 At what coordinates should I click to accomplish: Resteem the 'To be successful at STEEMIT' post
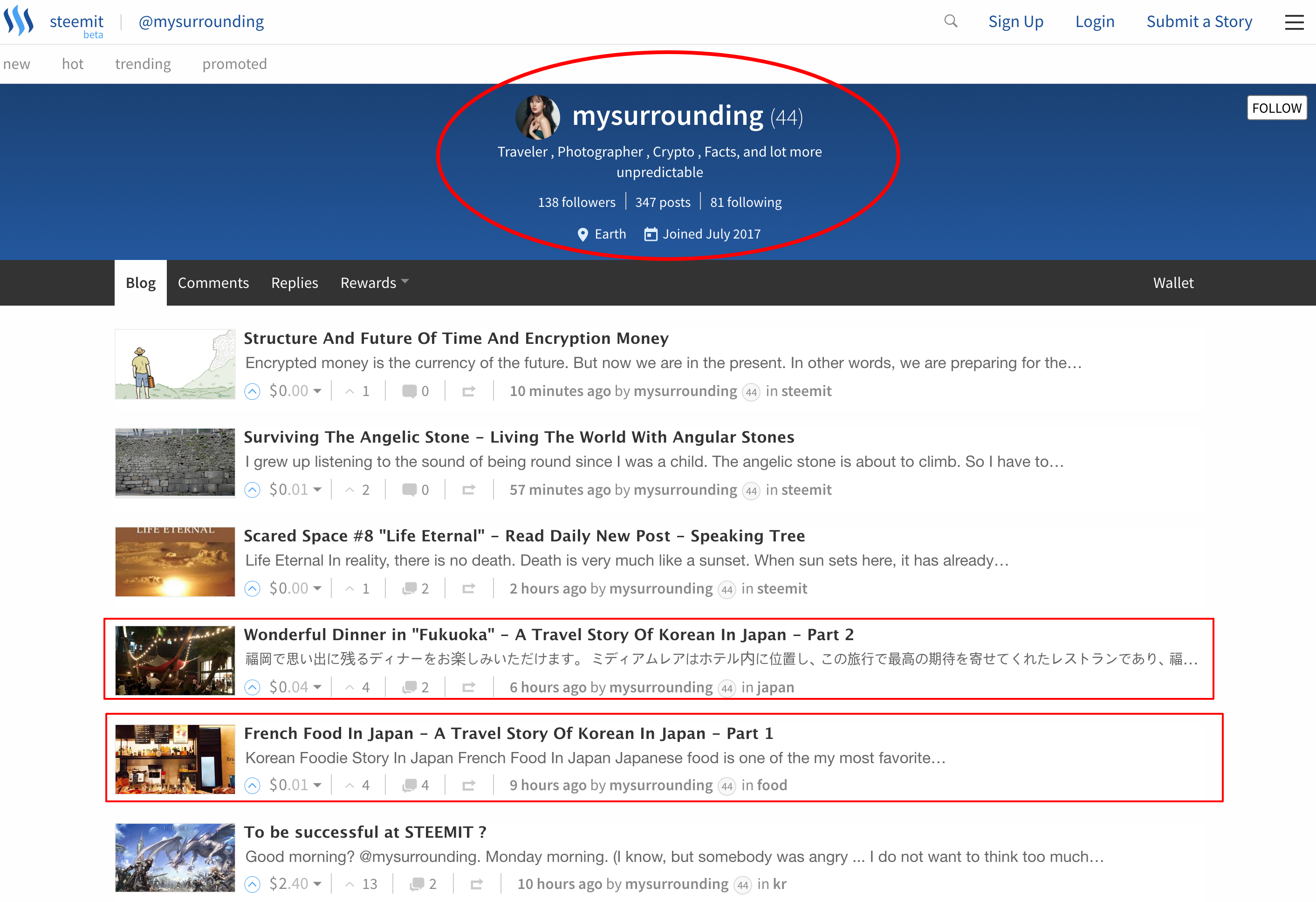point(476,884)
